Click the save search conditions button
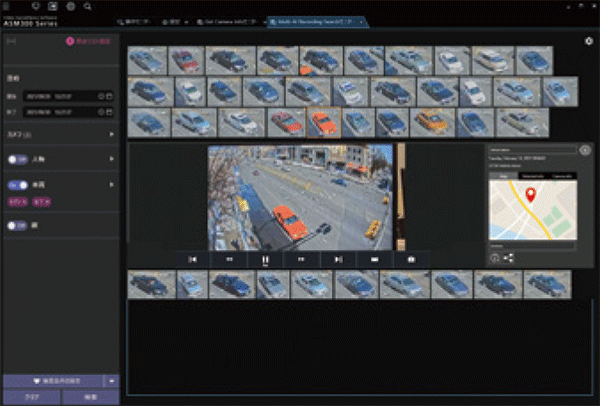The image size is (600, 406). (53, 381)
